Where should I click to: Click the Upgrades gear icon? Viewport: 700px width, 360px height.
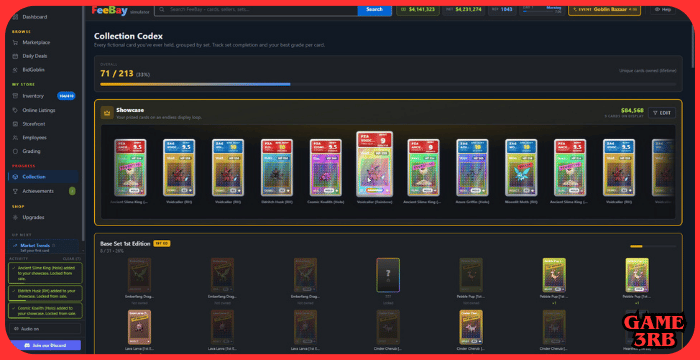click(x=15, y=218)
